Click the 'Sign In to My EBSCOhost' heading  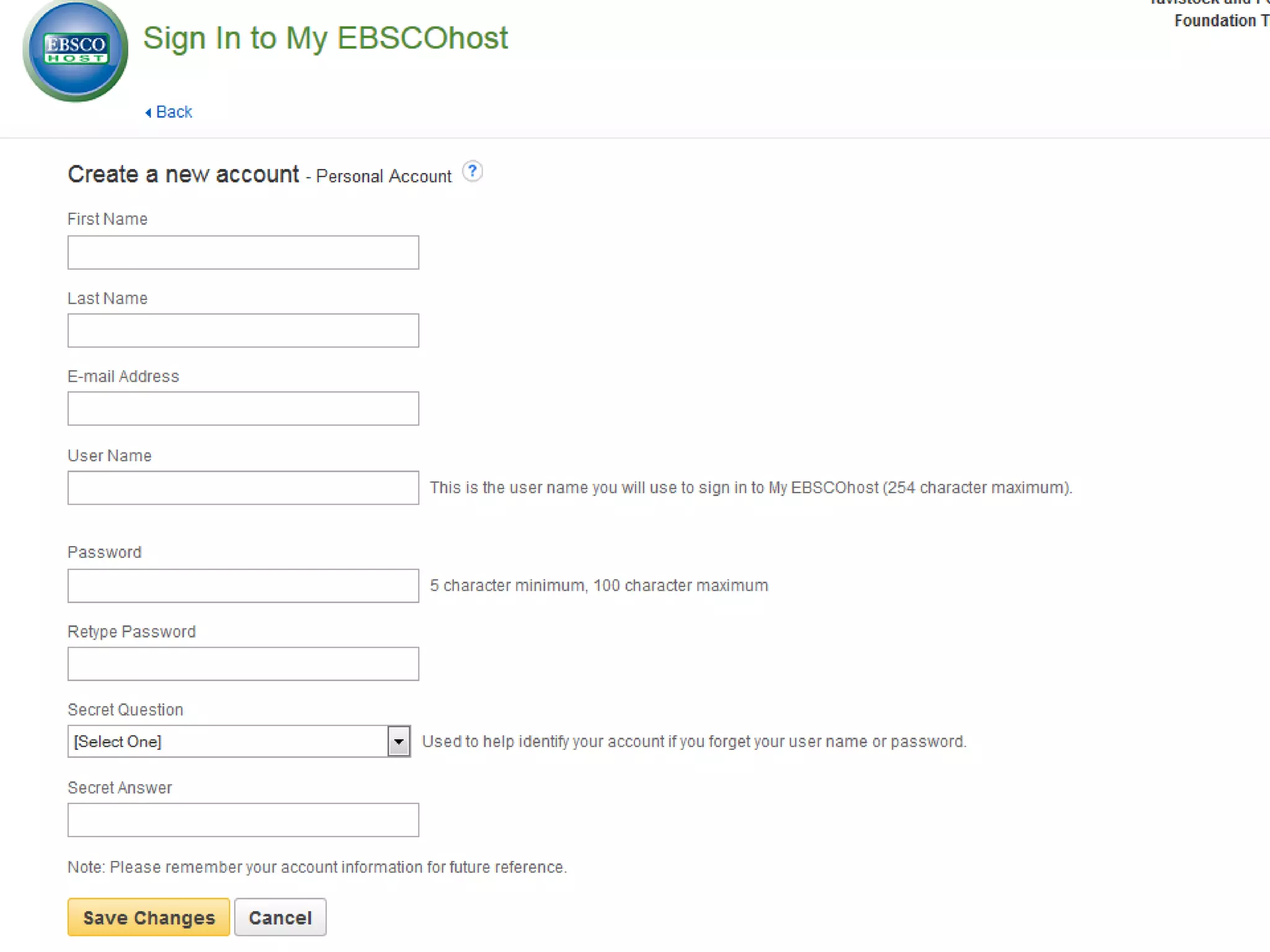(325, 38)
